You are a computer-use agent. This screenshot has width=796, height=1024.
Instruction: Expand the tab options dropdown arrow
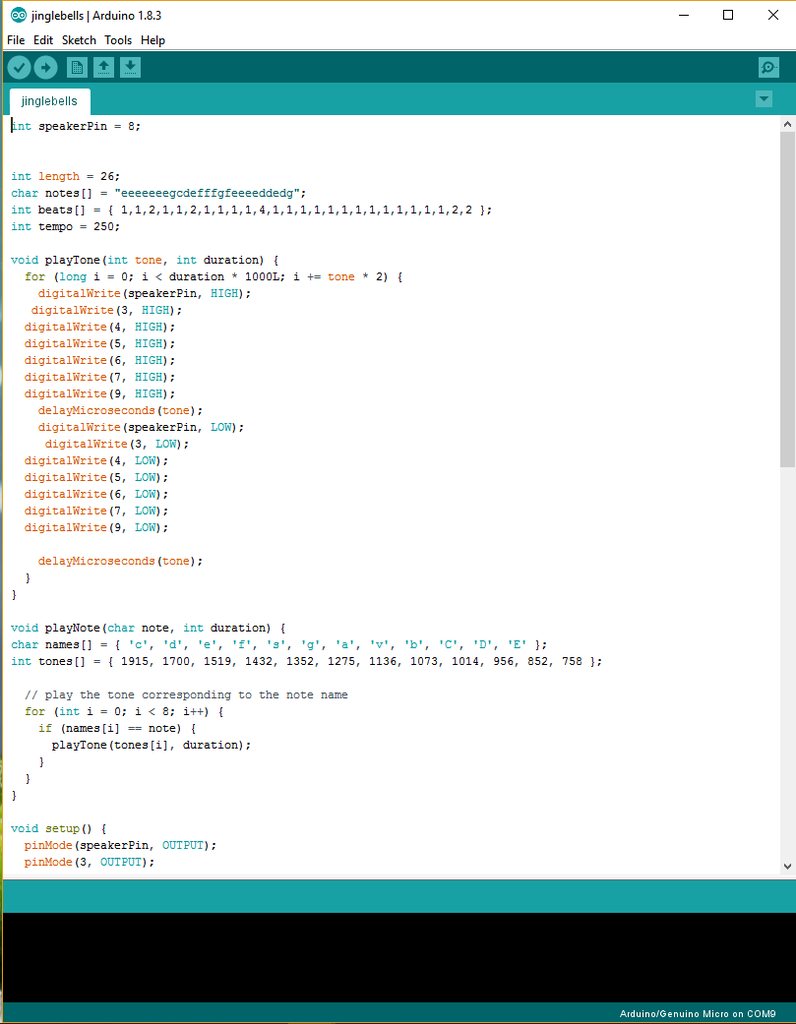(x=763, y=99)
